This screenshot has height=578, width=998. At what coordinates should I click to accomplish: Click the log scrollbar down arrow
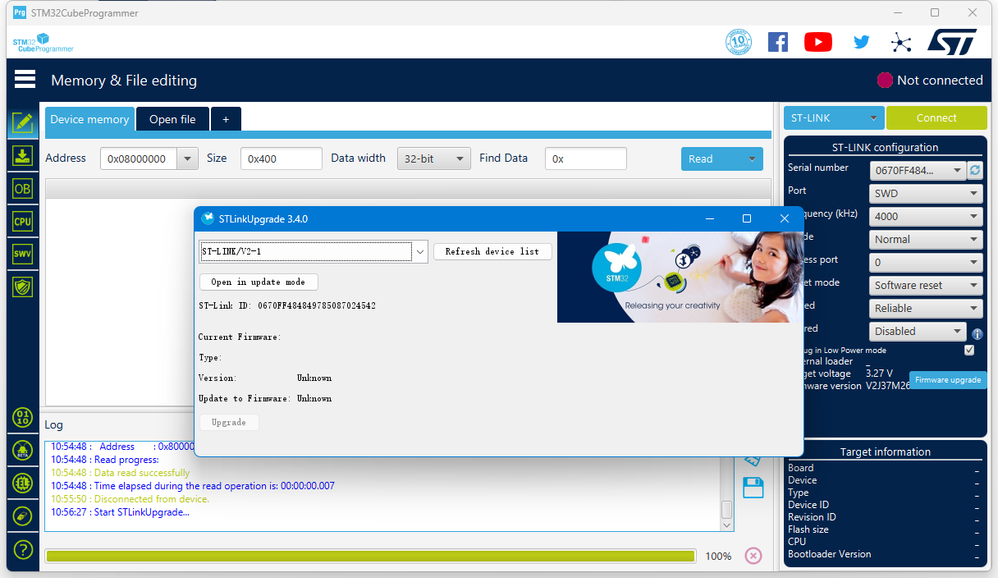coord(726,525)
